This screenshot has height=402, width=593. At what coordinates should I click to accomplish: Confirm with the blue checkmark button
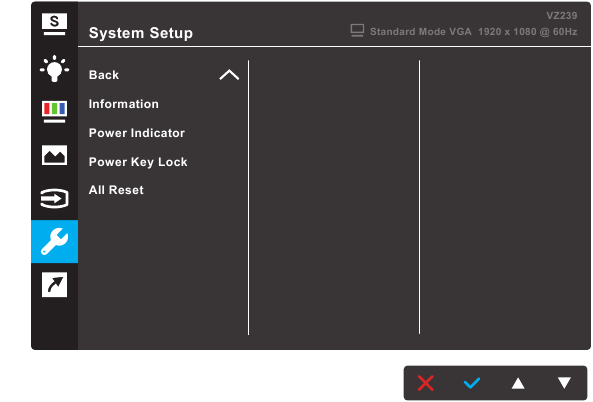point(472,383)
